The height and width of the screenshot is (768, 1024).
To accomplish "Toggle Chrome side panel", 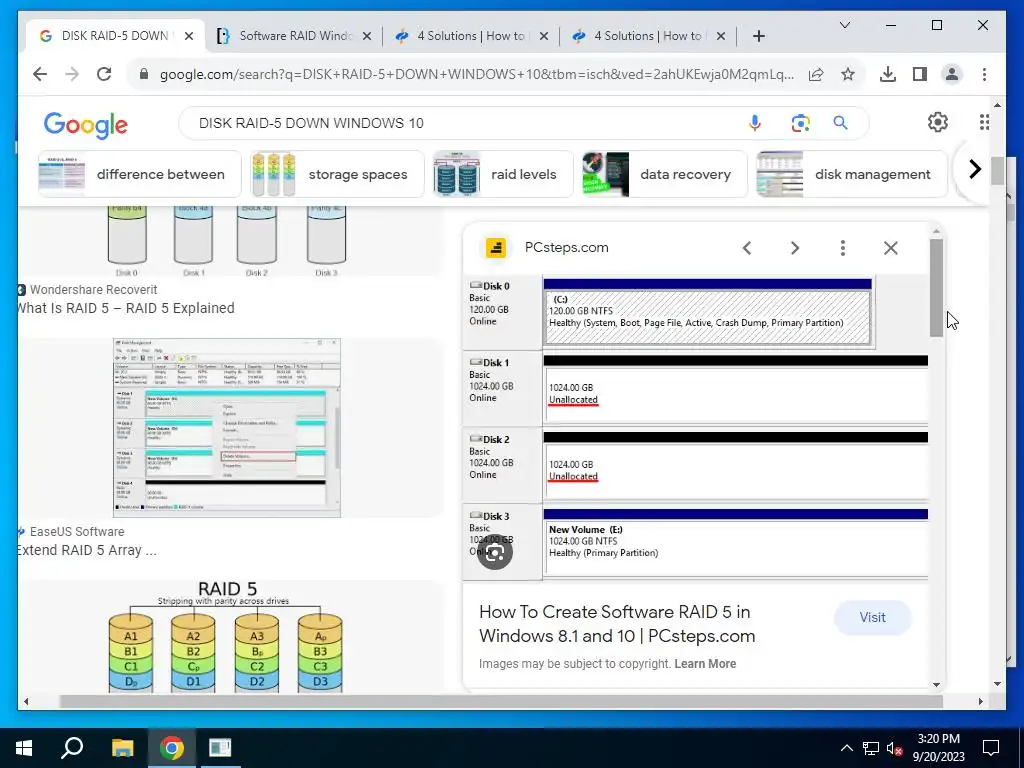I will click(x=920, y=74).
